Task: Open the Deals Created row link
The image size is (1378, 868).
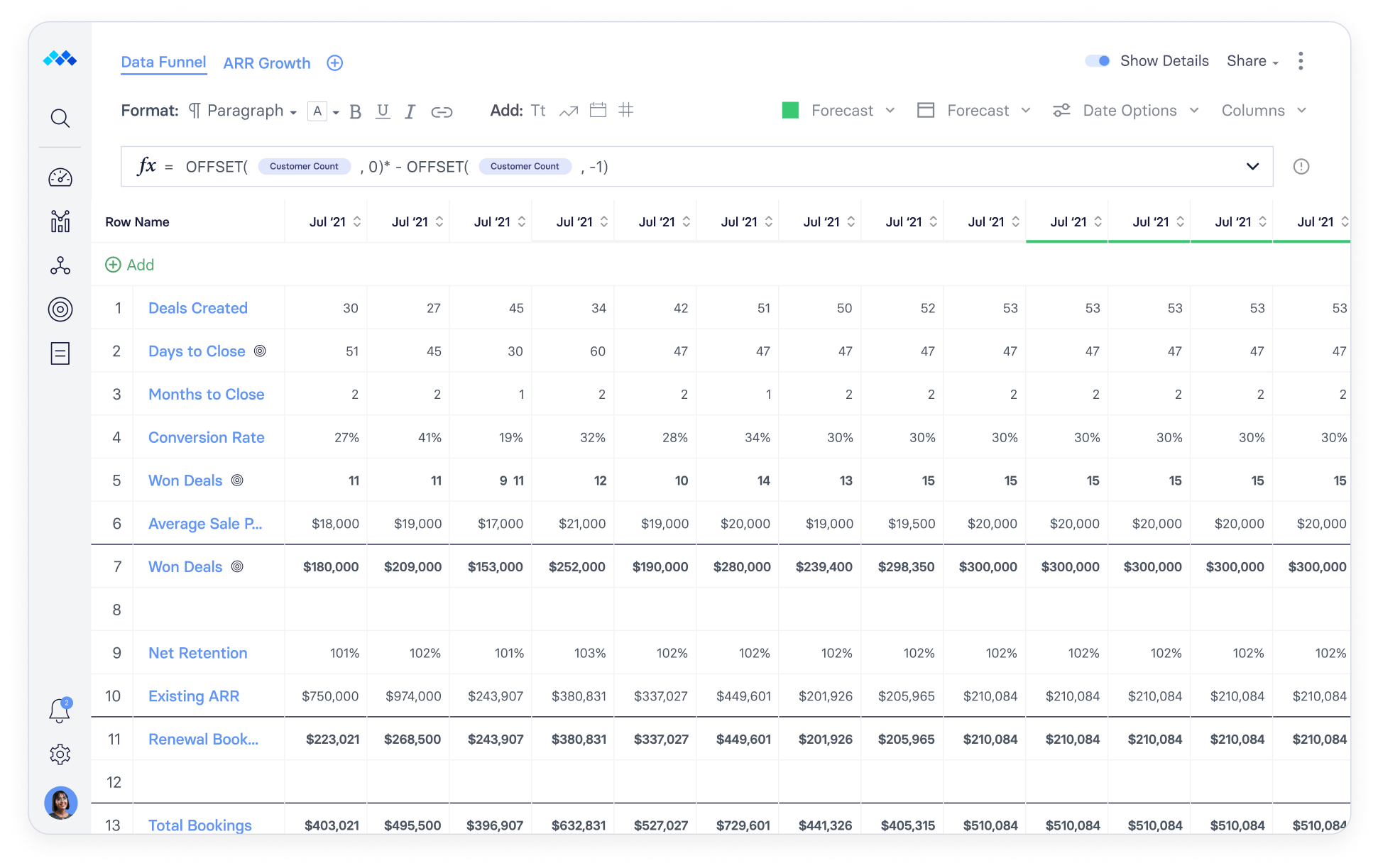Action: click(x=198, y=308)
